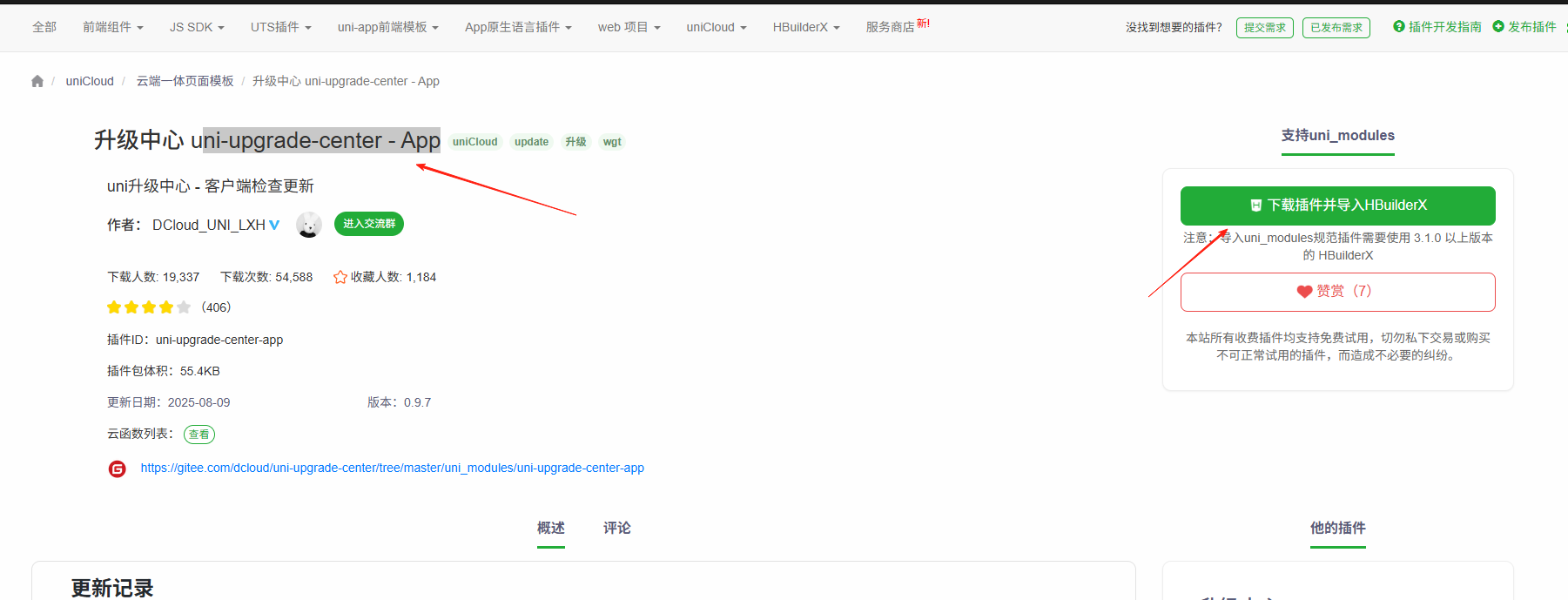Open the HBuilderX dropdown menu
The image size is (1568, 600).
tap(806, 27)
